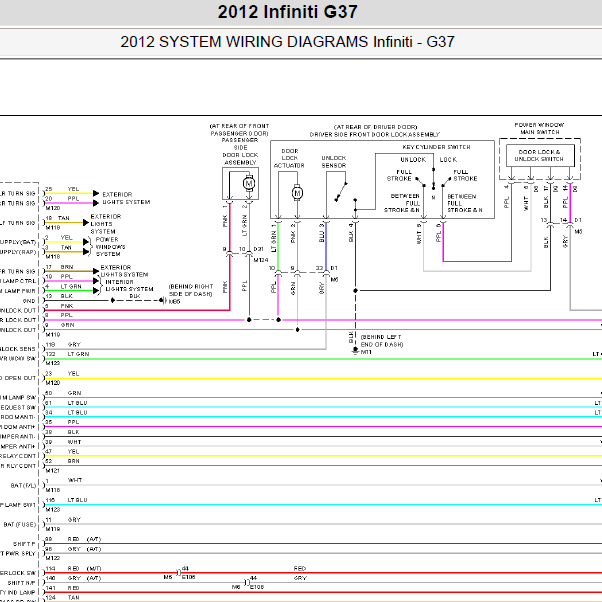Click the "12 BLK" ground wire label
Viewport: 602px width, 602px height.
click(x=59, y=296)
